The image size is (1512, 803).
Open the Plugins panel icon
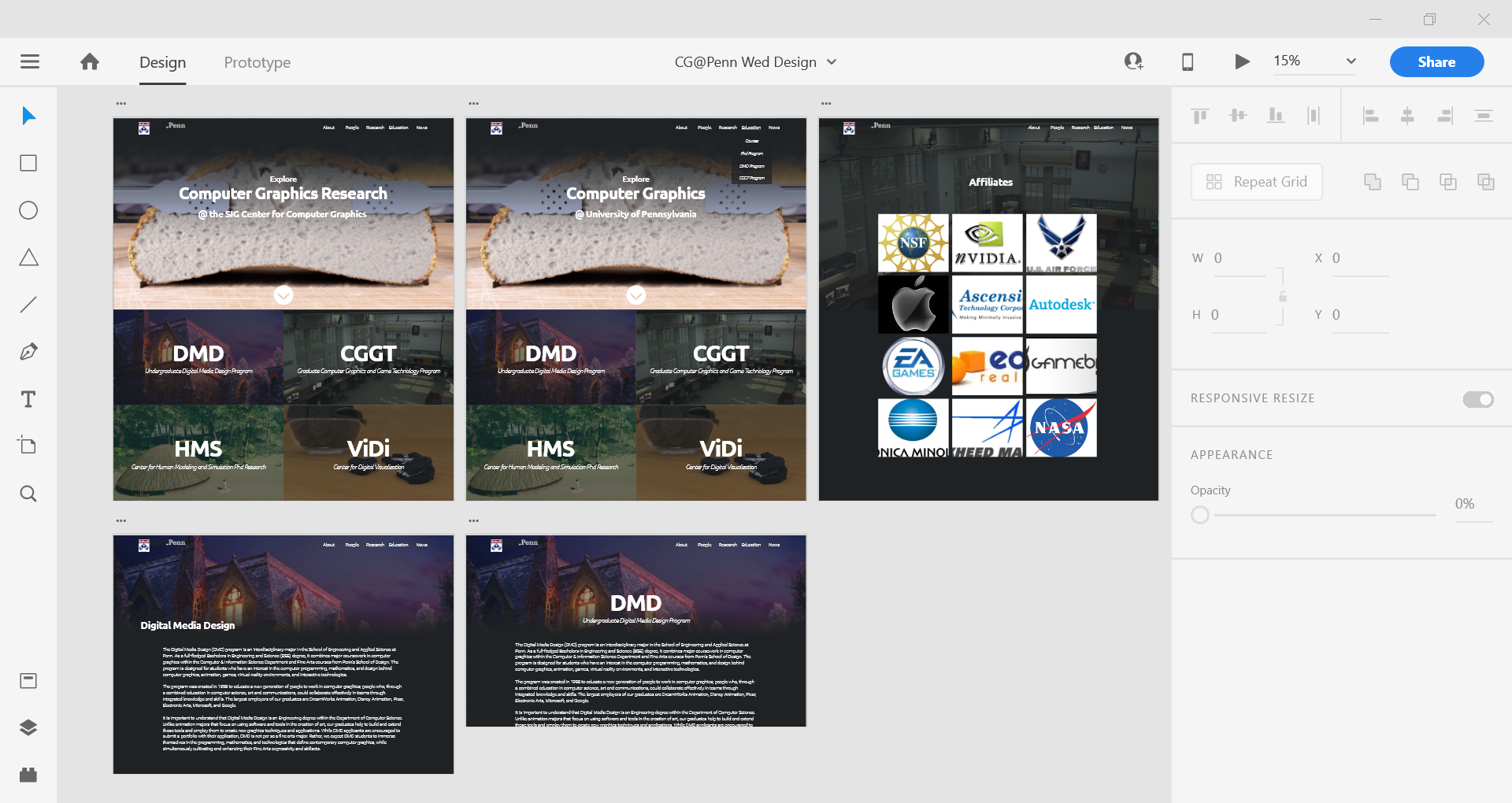pos(28,775)
